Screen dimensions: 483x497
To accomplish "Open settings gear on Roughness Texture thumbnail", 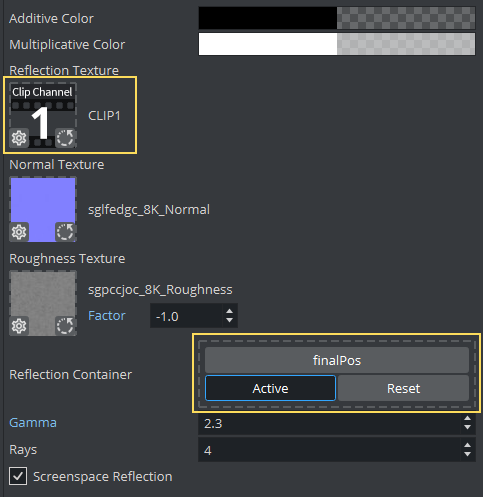I will point(19,326).
